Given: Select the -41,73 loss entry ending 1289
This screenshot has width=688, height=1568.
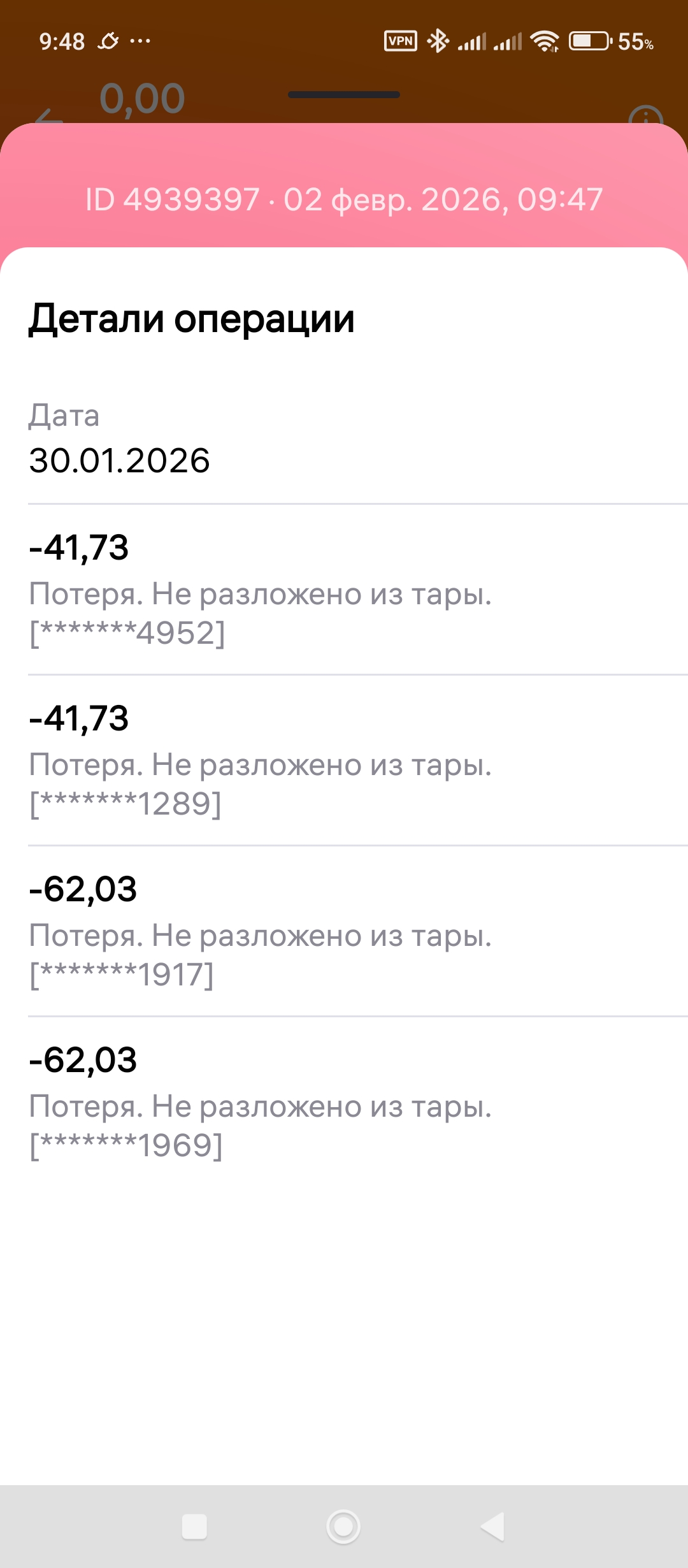Looking at the screenshot, I should (260, 760).
